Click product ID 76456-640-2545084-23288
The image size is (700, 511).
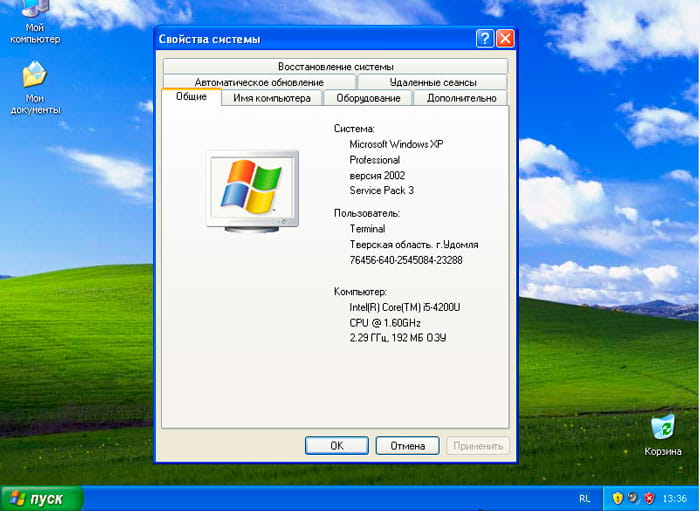(x=406, y=260)
